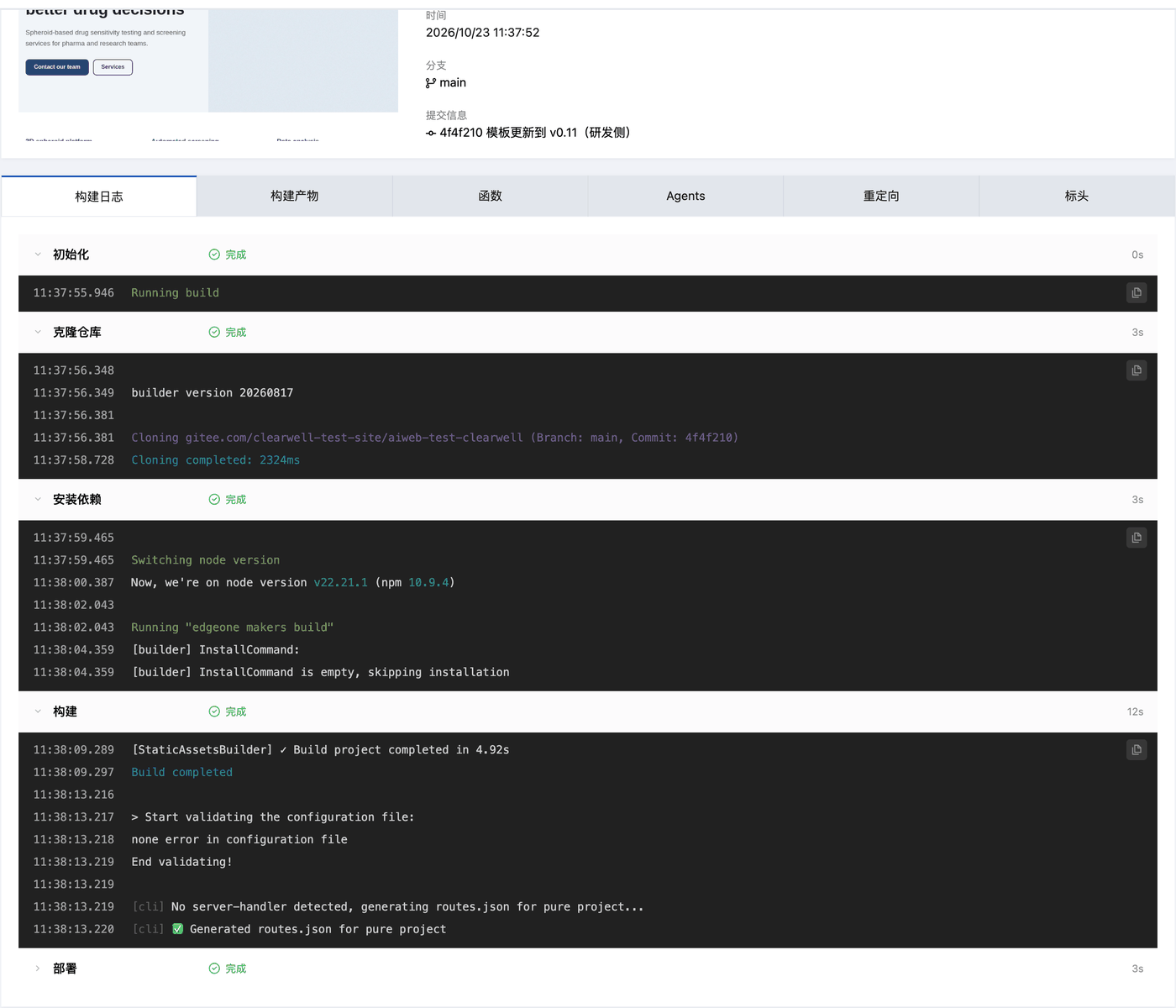Click the commit icon beside 4f4f210
The image size is (1176, 1008).
431,133
